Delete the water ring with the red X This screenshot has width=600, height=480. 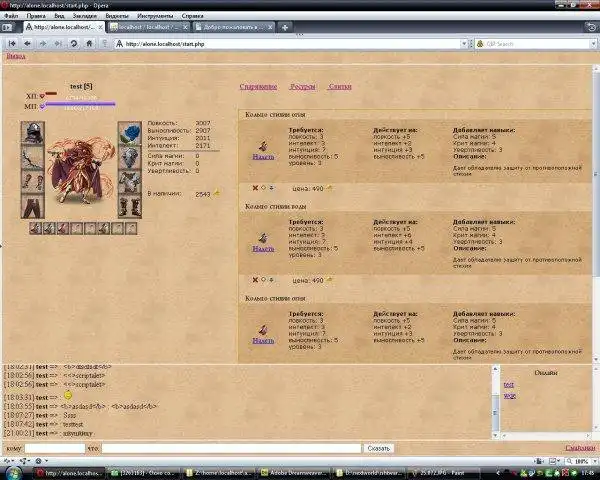pos(255,280)
